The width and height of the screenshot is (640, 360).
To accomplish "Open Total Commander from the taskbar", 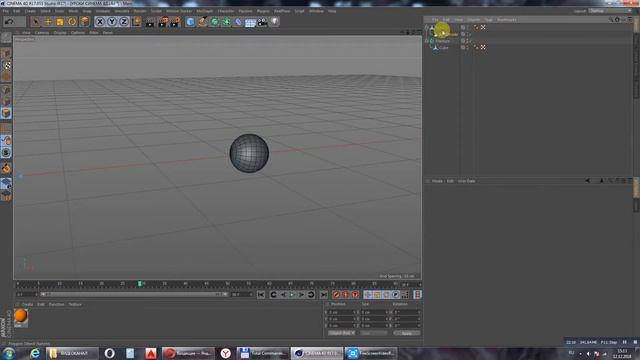I will point(263,353).
